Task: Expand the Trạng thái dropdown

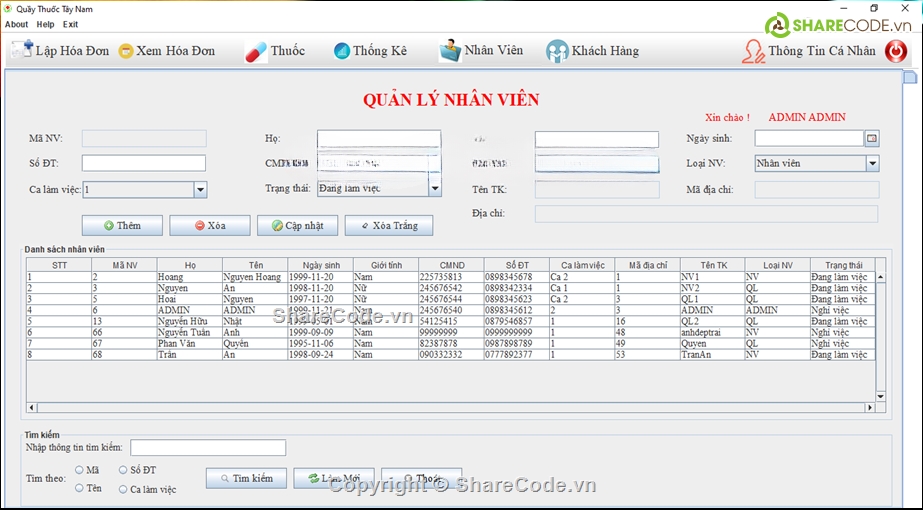Action: (434, 188)
